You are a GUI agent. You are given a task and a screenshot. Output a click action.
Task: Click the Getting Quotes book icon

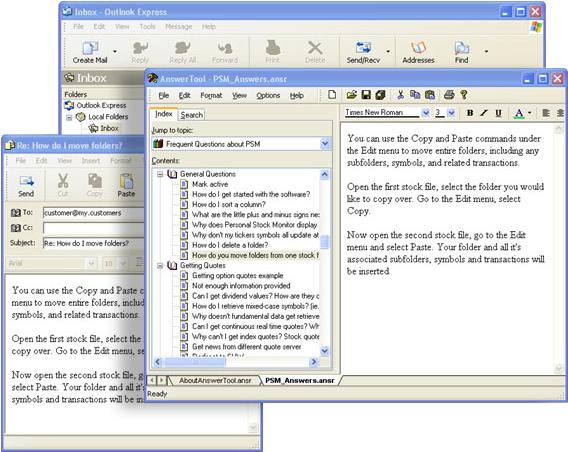click(172, 265)
